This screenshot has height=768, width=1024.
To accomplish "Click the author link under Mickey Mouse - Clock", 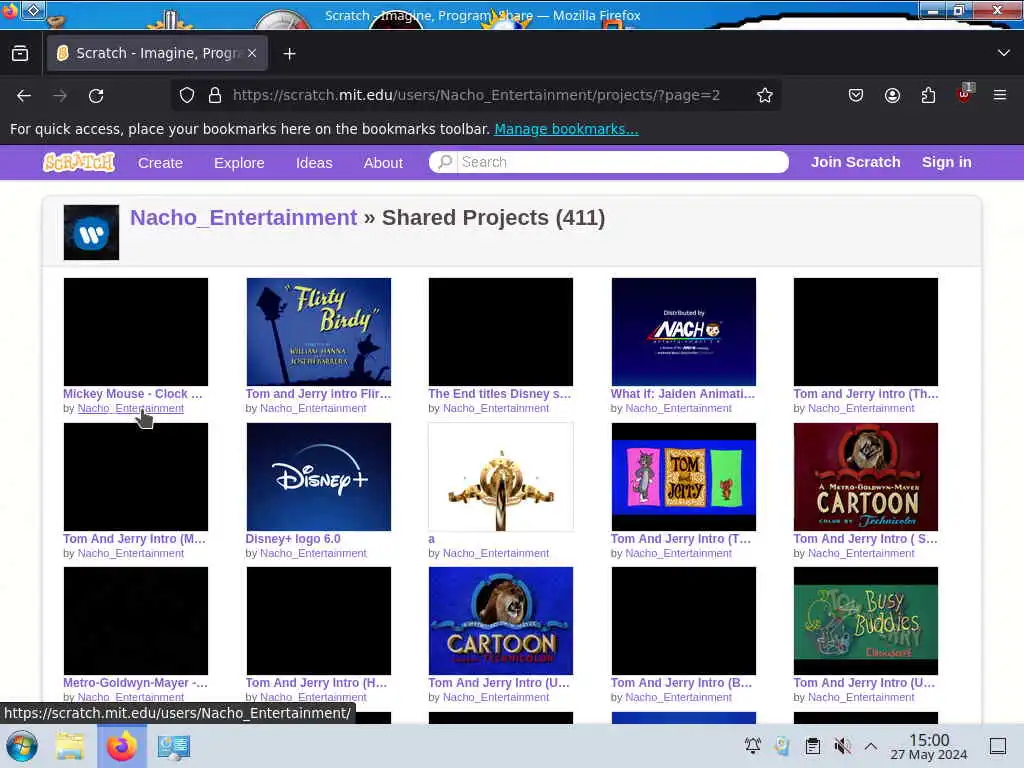I will click(x=131, y=408).
